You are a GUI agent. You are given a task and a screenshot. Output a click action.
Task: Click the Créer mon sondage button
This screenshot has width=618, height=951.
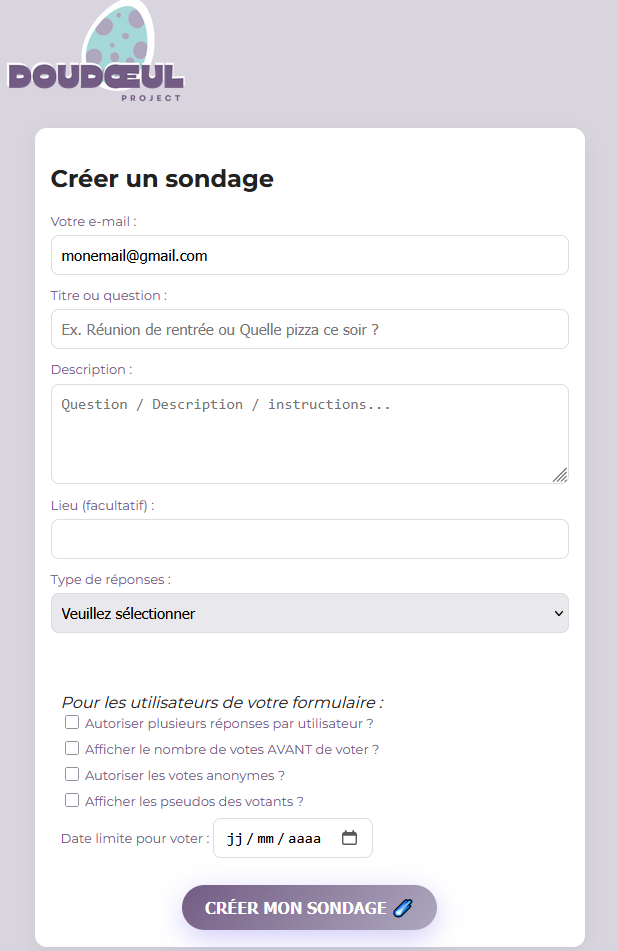(x=309, y=908)
